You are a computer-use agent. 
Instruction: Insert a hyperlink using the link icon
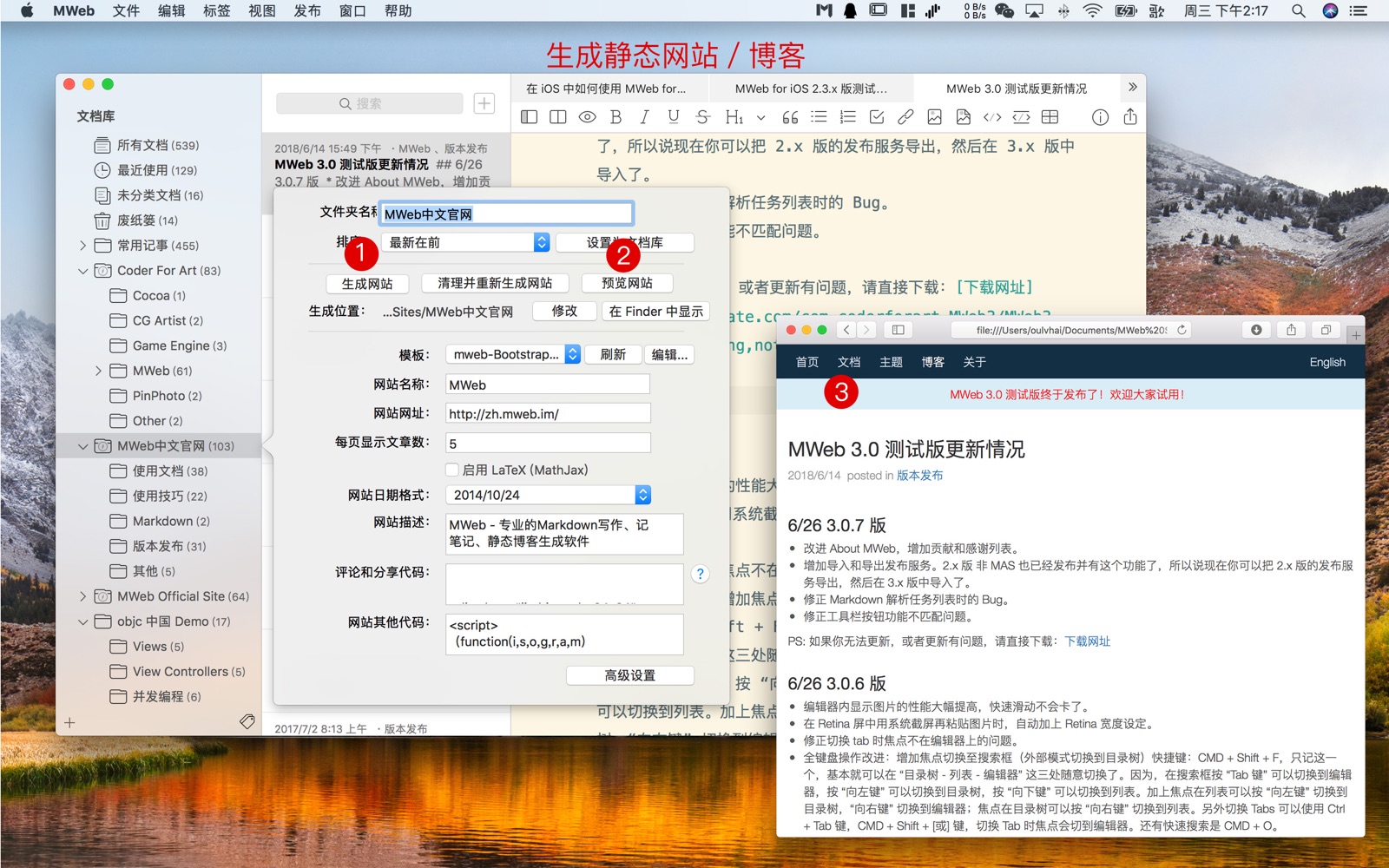(905, 117)
